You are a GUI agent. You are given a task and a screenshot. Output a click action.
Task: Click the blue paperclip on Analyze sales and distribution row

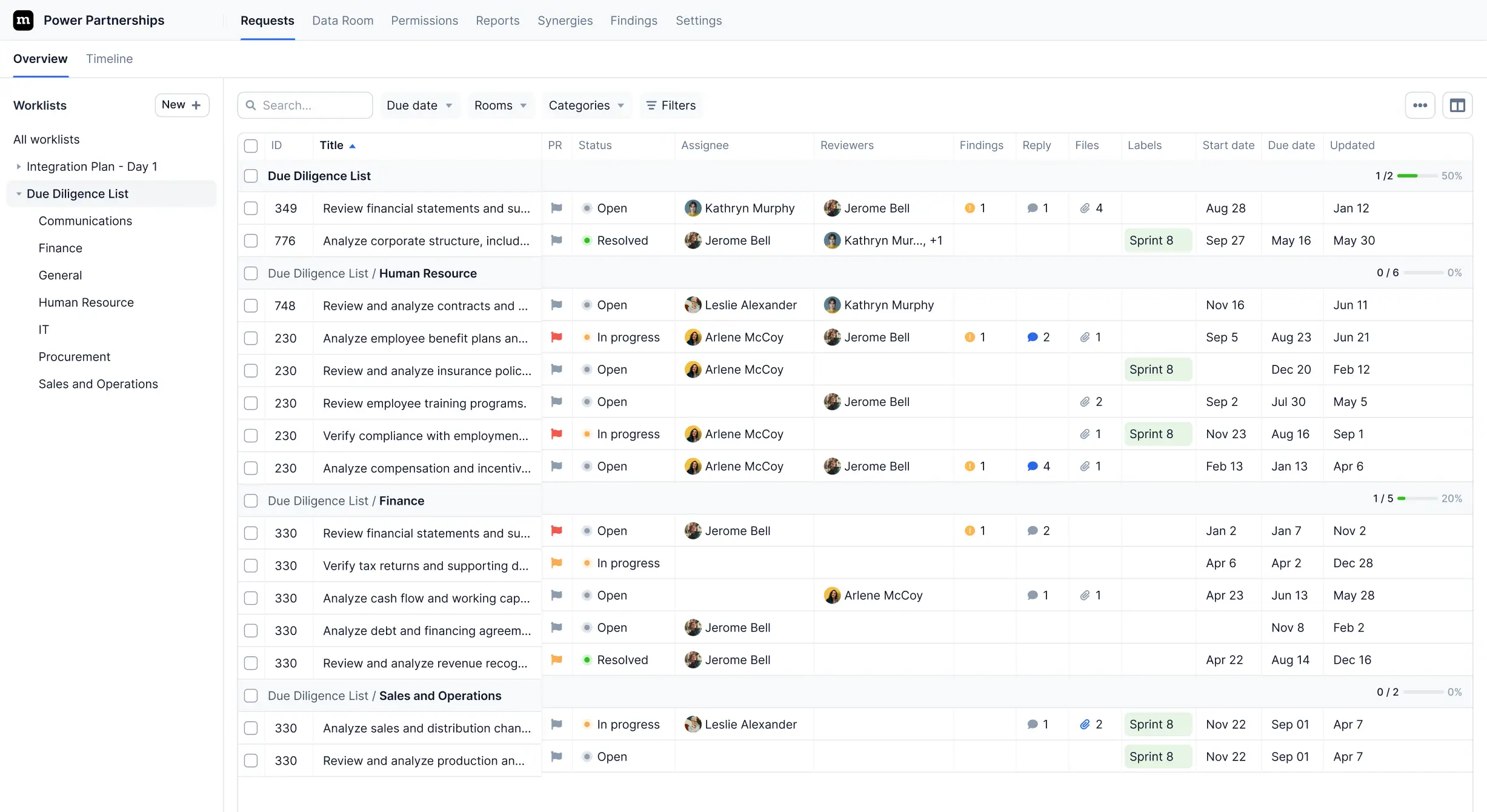pos(1085,725)
